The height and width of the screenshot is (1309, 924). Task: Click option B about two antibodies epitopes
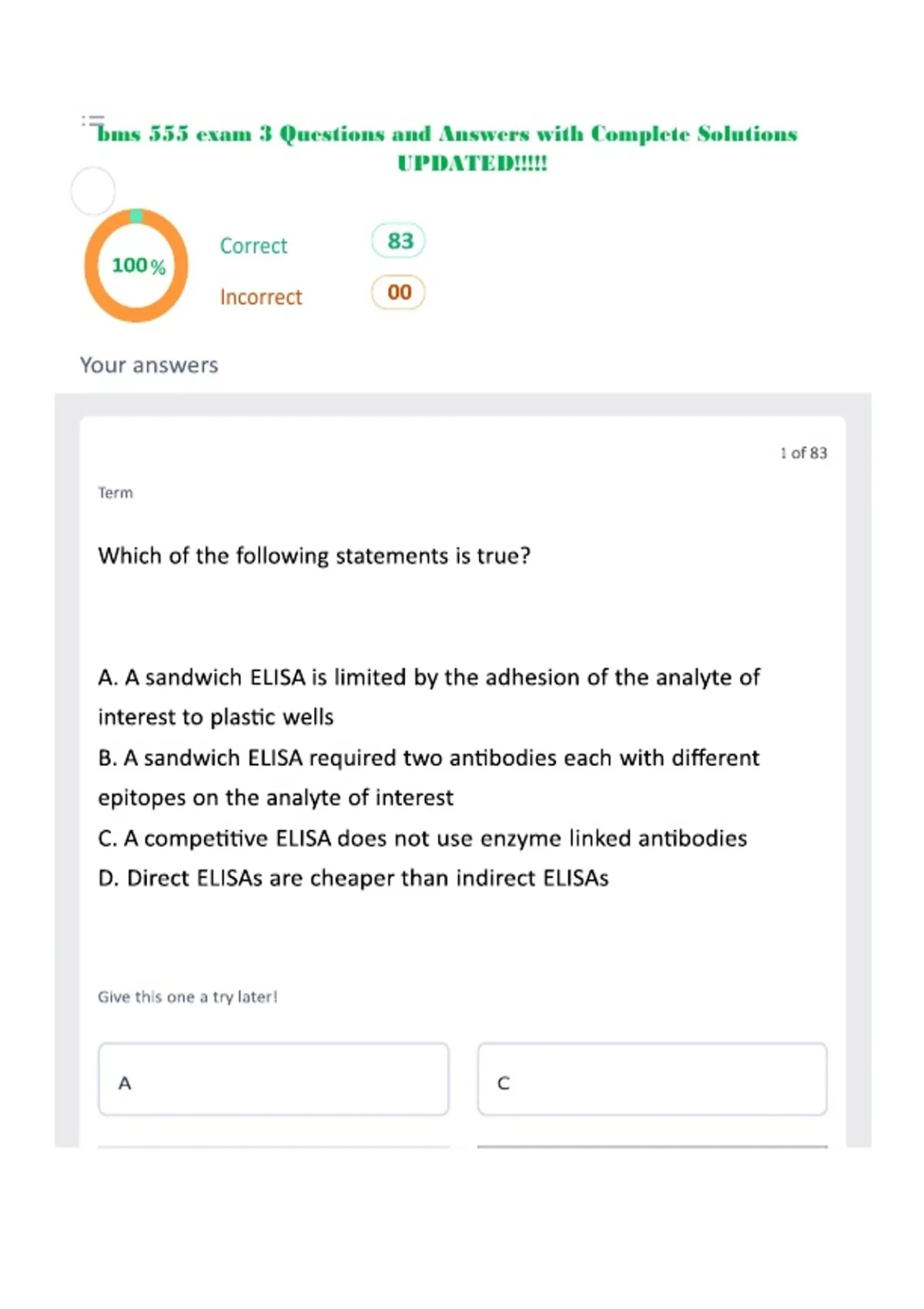[429, 778]
